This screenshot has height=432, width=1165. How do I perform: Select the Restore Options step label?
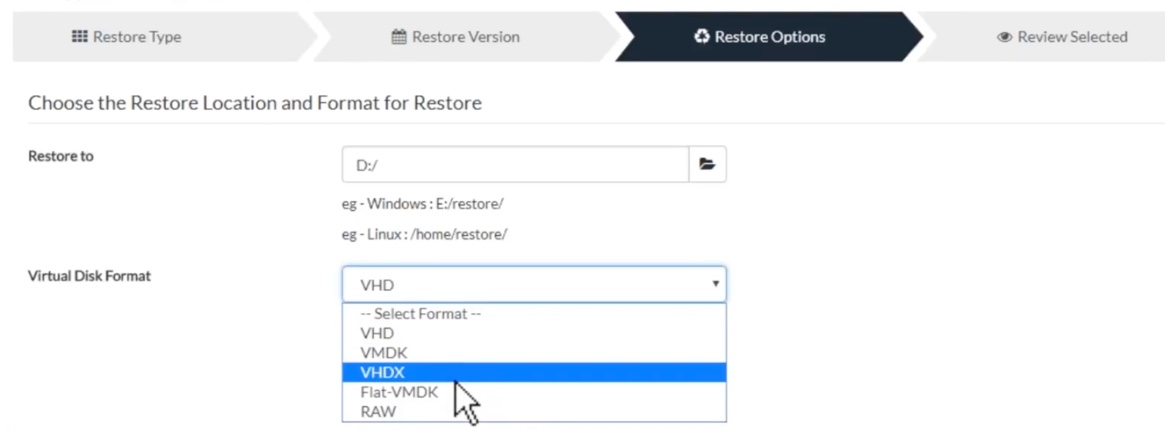768,38
